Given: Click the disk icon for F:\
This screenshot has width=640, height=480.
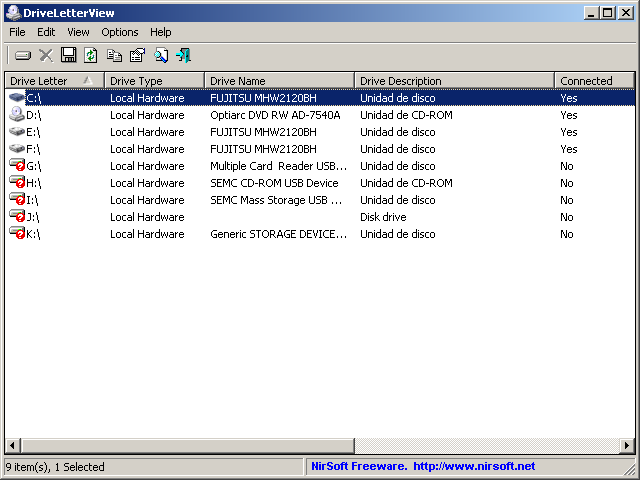Looking at the screenshot, I should pos(17,149).
